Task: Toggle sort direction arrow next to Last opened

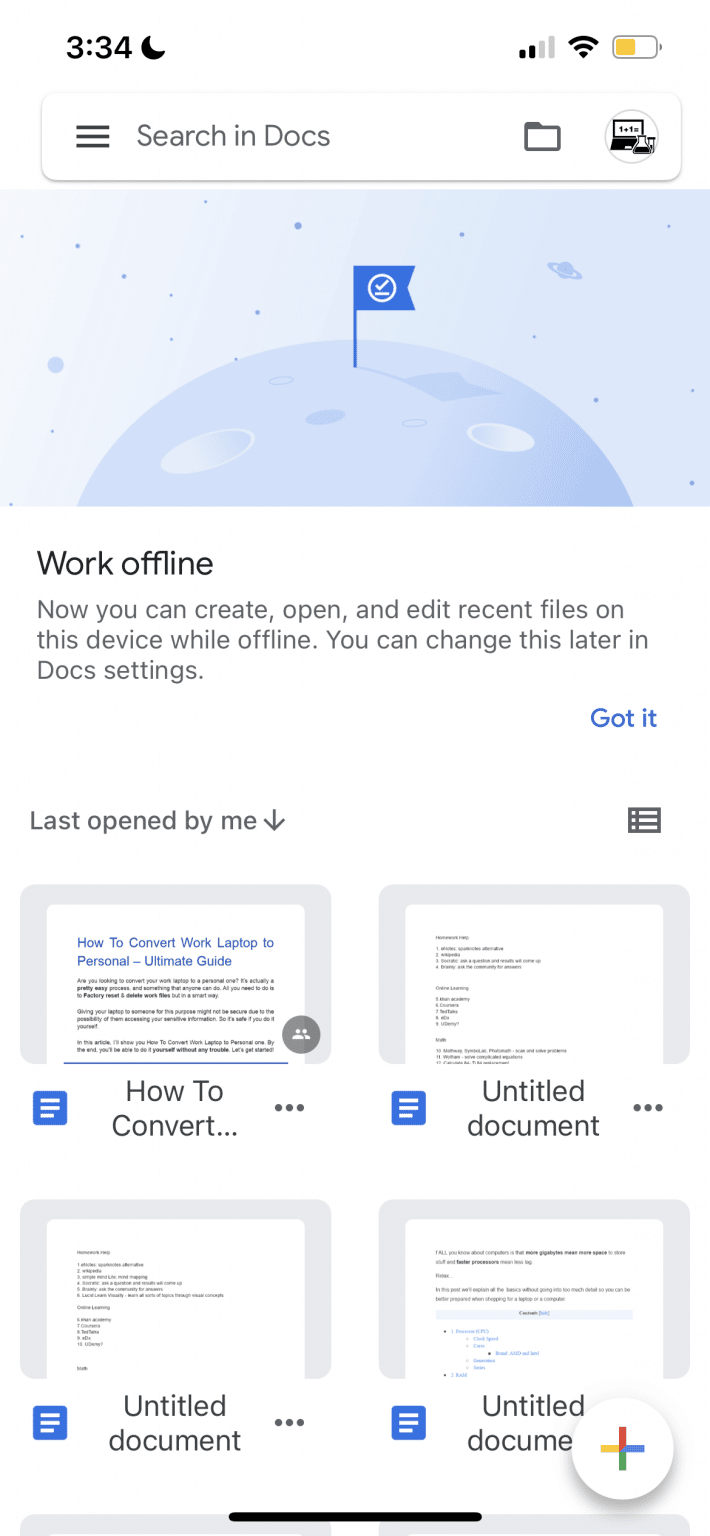Action: point(274,821)
